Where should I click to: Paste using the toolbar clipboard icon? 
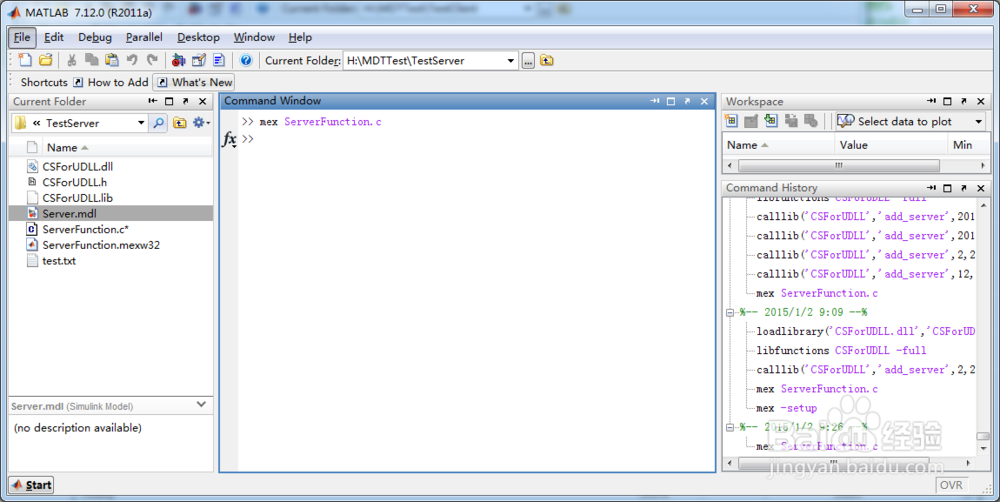112,60
